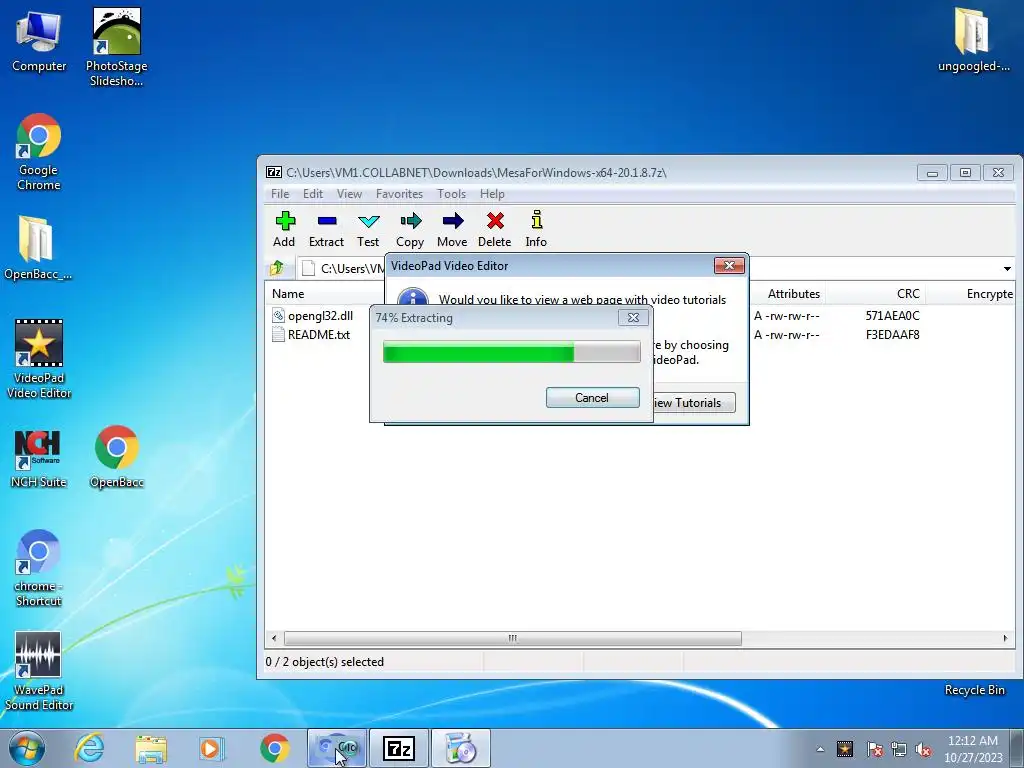Select the Recycle Bin desktop label
The width and height of the screenshot is (1024, 768).
click(974, 690)
